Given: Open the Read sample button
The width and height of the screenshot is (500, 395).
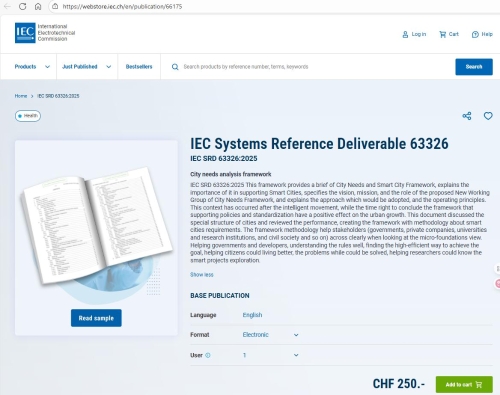Looking at the screenshot, I should click(96, 318).
